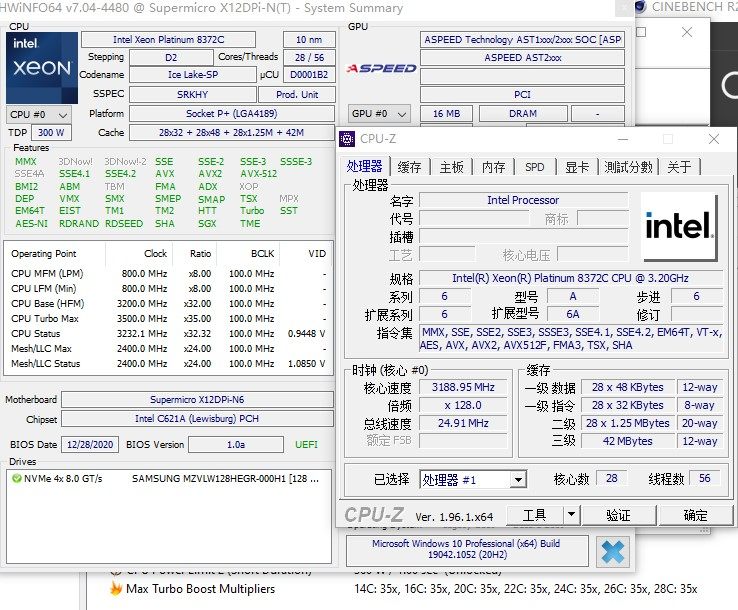
Task: Expand the 工具 button dropdown arrow
Action: coord(571,514)
